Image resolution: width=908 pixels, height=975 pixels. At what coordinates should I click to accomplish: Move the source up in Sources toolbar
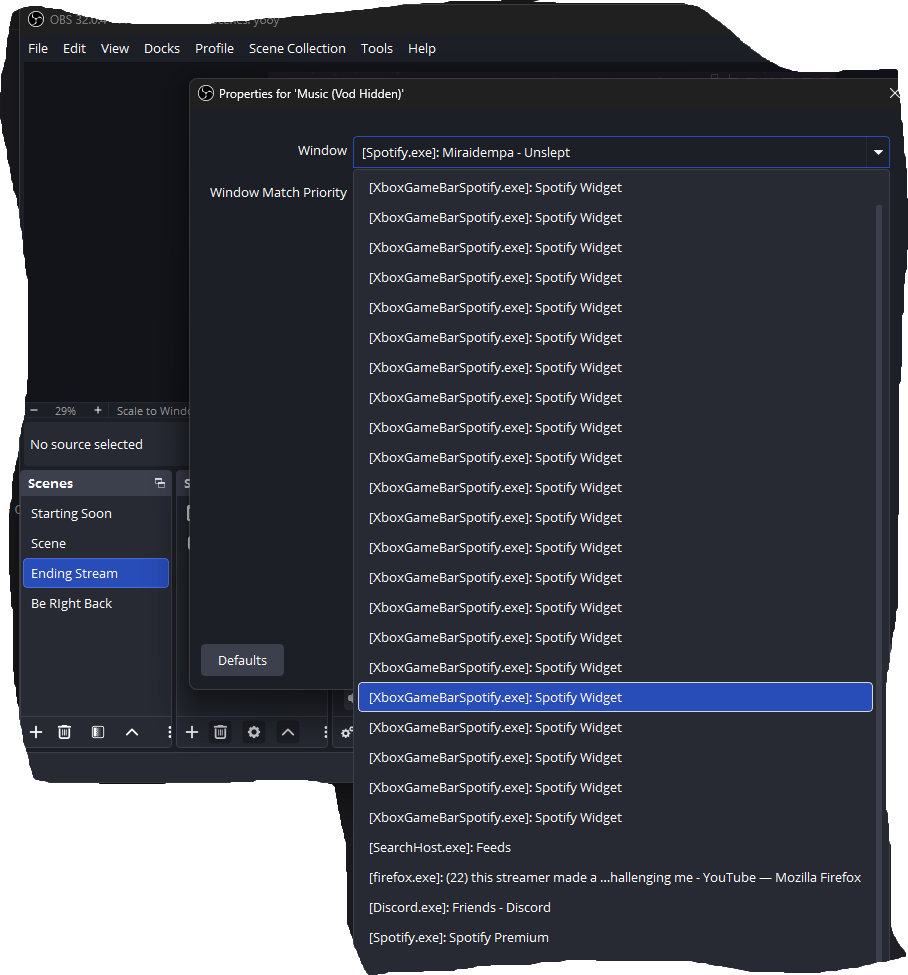[288, 732]
